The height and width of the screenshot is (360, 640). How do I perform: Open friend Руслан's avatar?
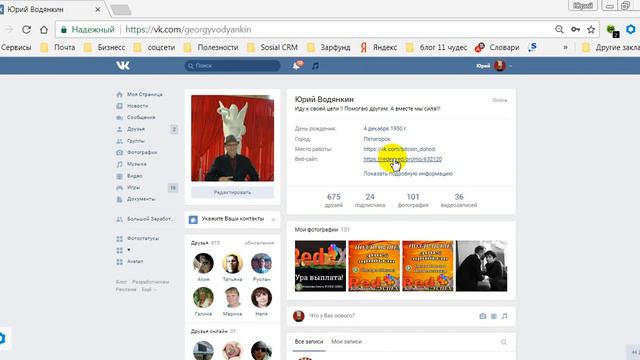pyautogui.click(x=261, y=263)
